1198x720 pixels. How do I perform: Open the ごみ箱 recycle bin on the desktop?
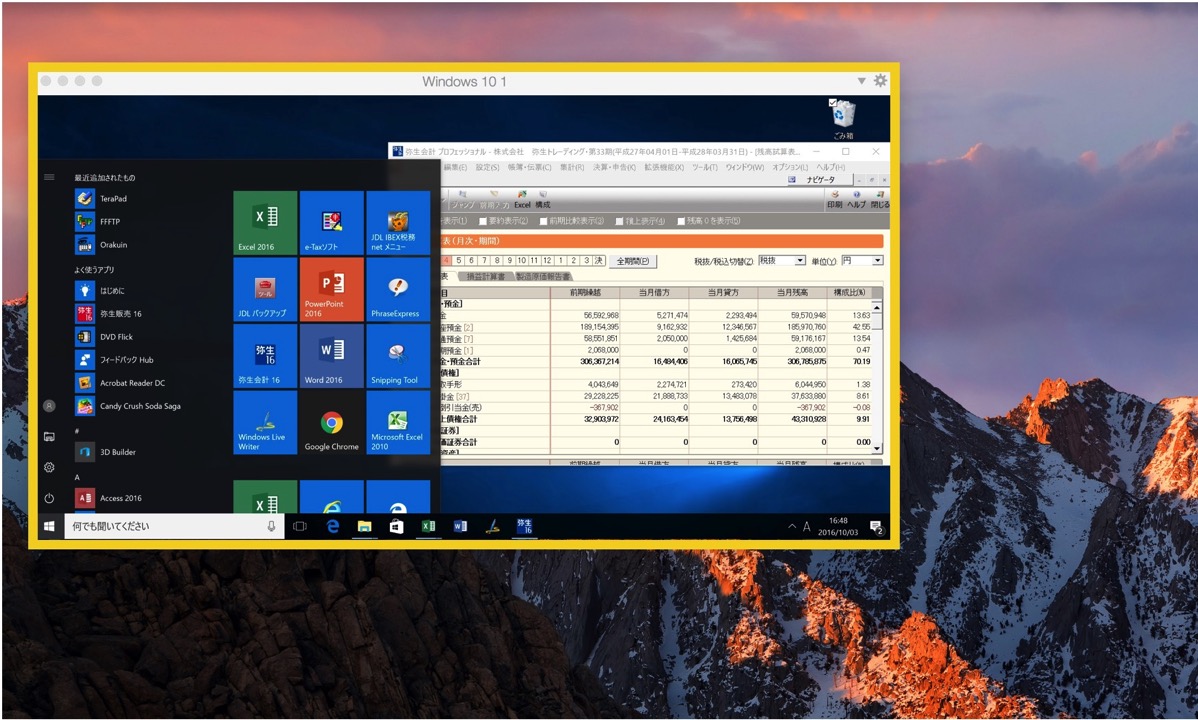843,118
